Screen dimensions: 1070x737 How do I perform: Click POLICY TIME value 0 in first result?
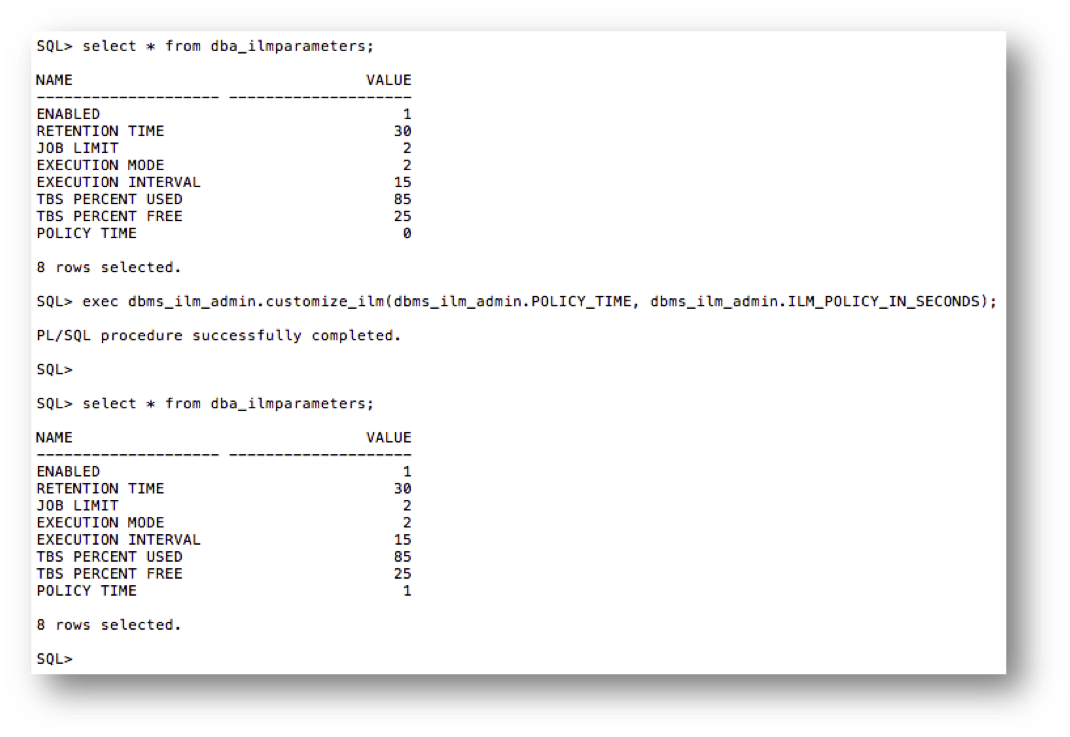tap(406, 233)
